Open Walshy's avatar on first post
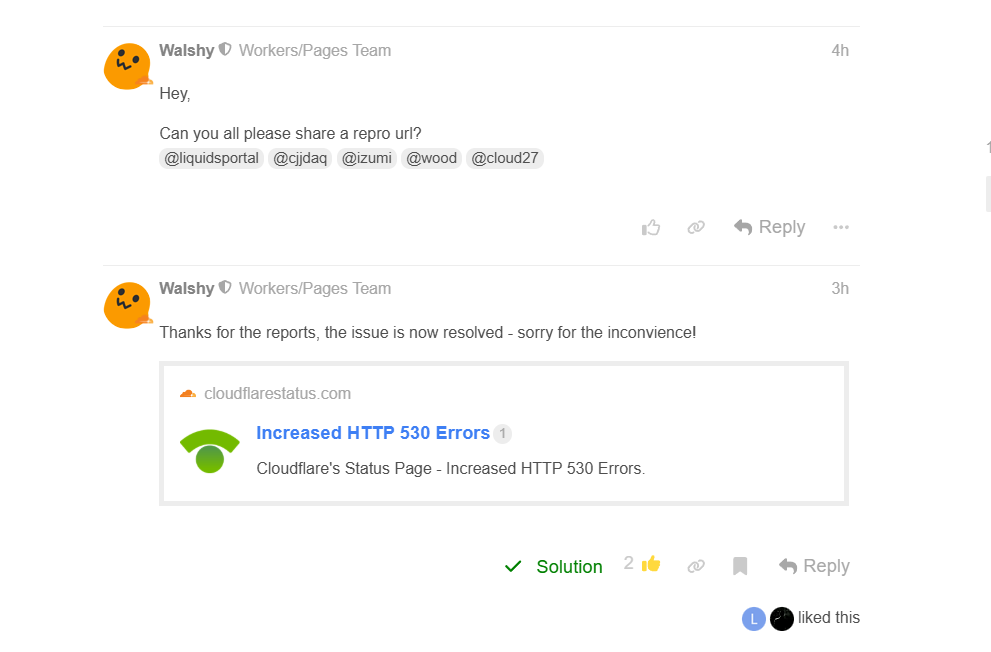The height and width of the screenshot is (652, 991). 127,67
